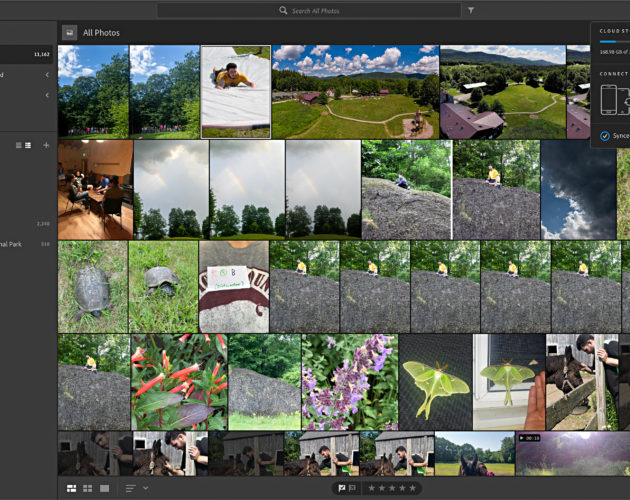This screenshot has height=500, width=630.
Task: Select photo grid view in bottom bar
Action: [x=72, y=488]
